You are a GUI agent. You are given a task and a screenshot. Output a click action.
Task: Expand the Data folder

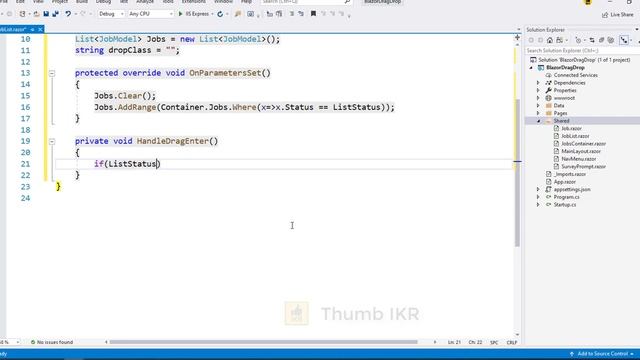pyautogui.click(x=538, y=106)
